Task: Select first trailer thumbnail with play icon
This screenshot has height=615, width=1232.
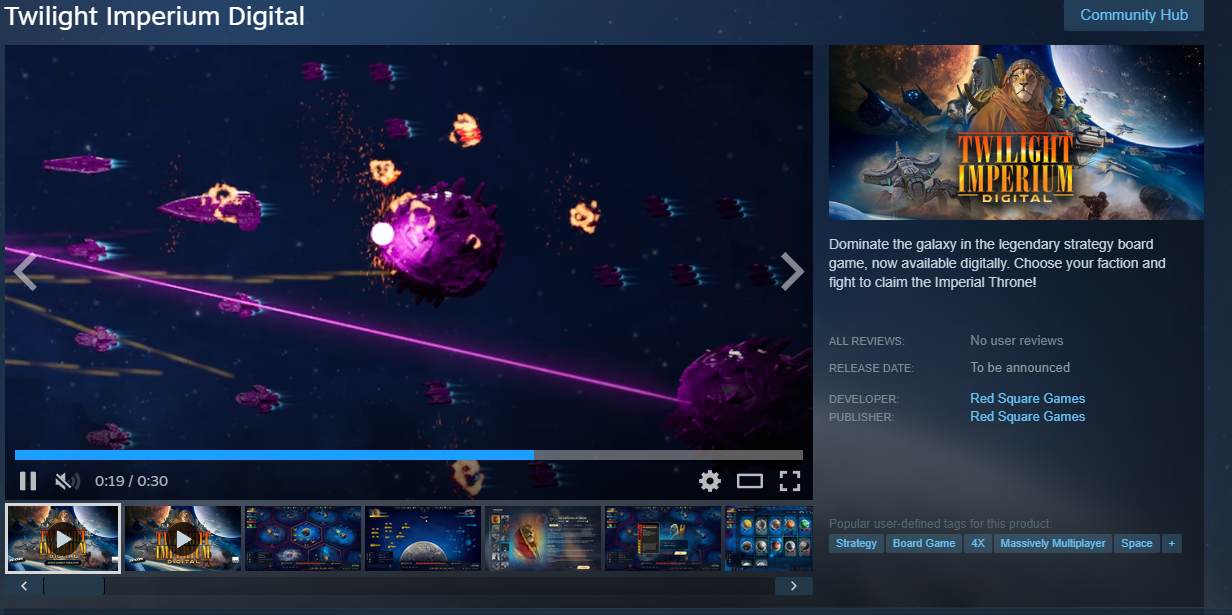Action: pyautogui.click(x=63, y=538)
